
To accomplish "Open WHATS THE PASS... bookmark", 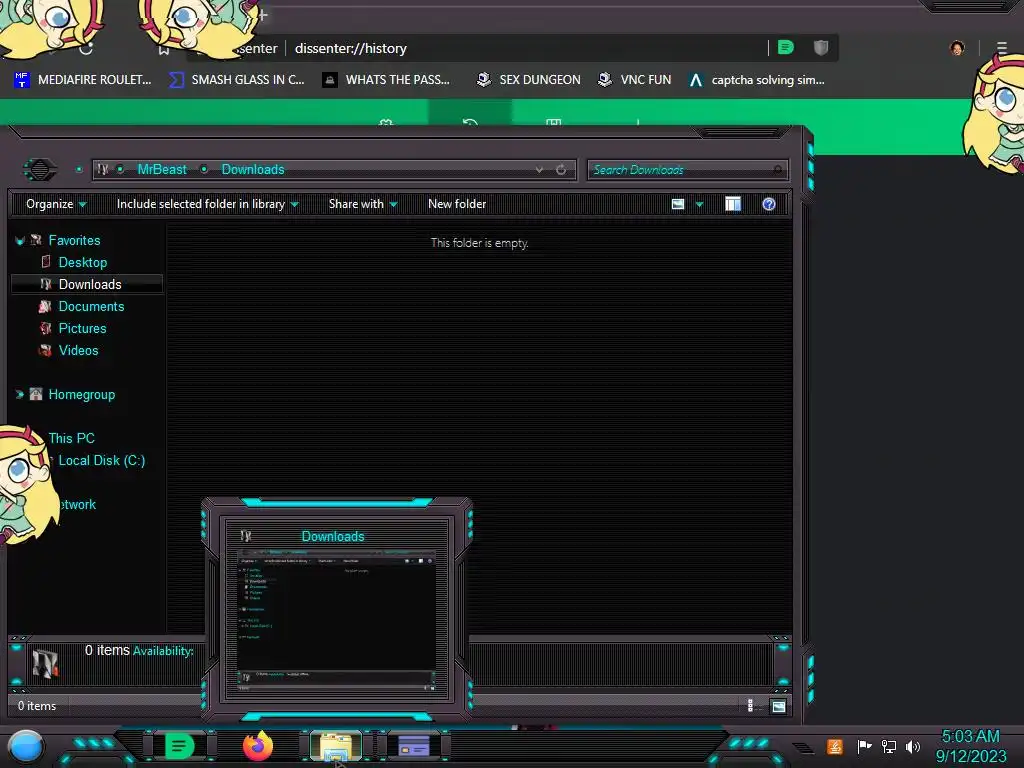I will point(387,80).
